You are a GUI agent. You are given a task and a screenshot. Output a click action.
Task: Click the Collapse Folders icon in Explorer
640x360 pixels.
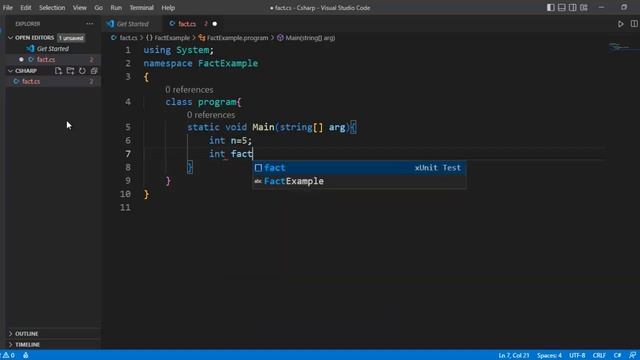94,71
